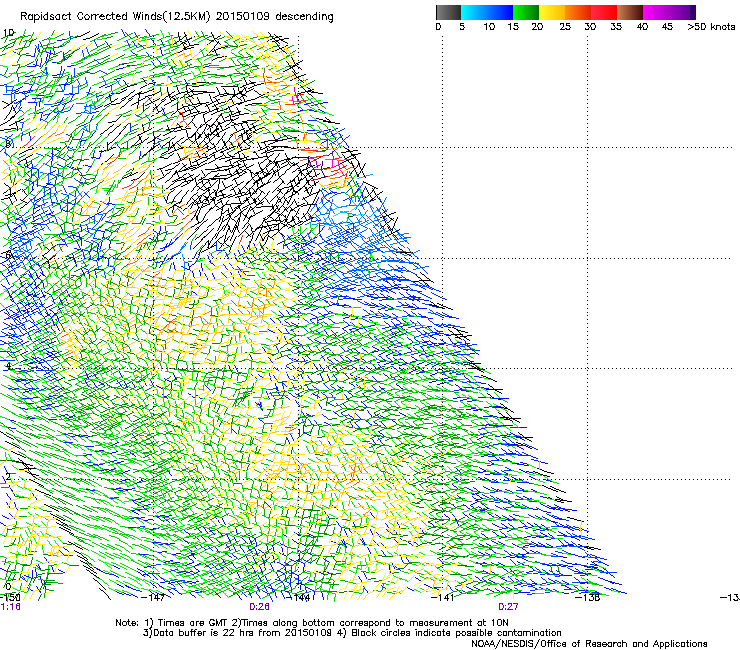Click the green 15-20 knots legend swatch
740x650 pixels.
tap(526, 12)
